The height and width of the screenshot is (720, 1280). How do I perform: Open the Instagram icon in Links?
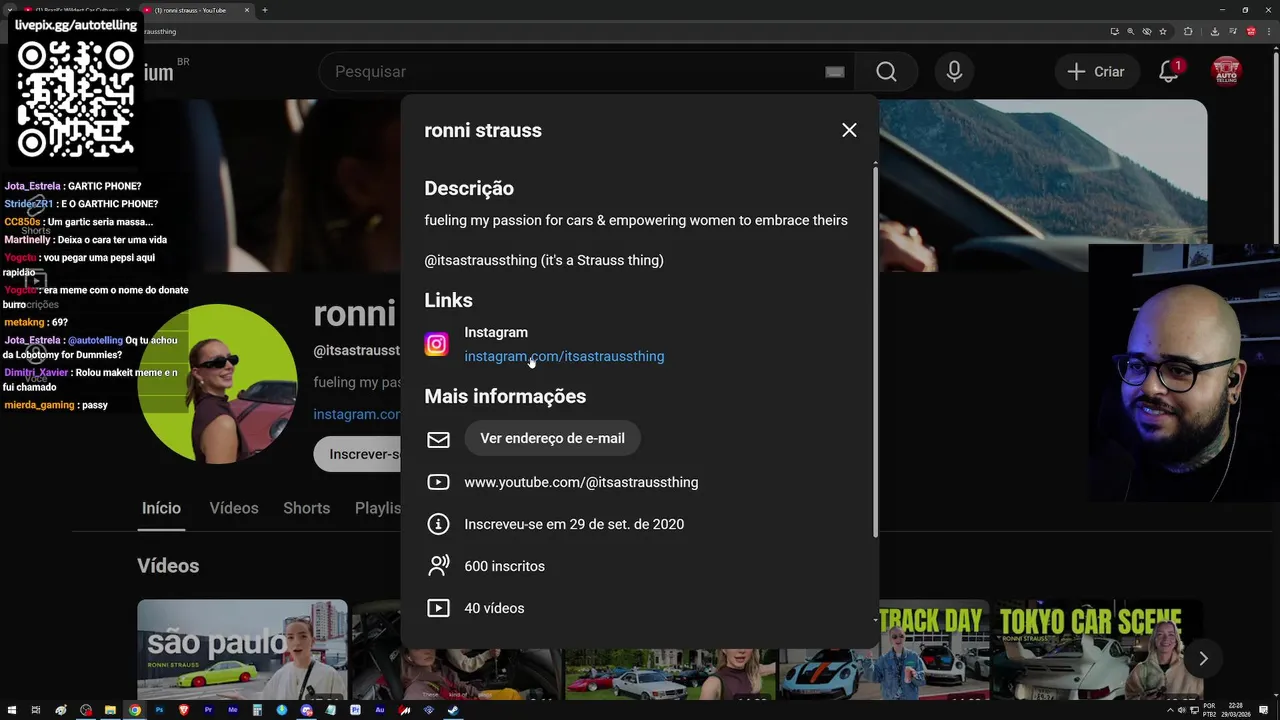437,345
